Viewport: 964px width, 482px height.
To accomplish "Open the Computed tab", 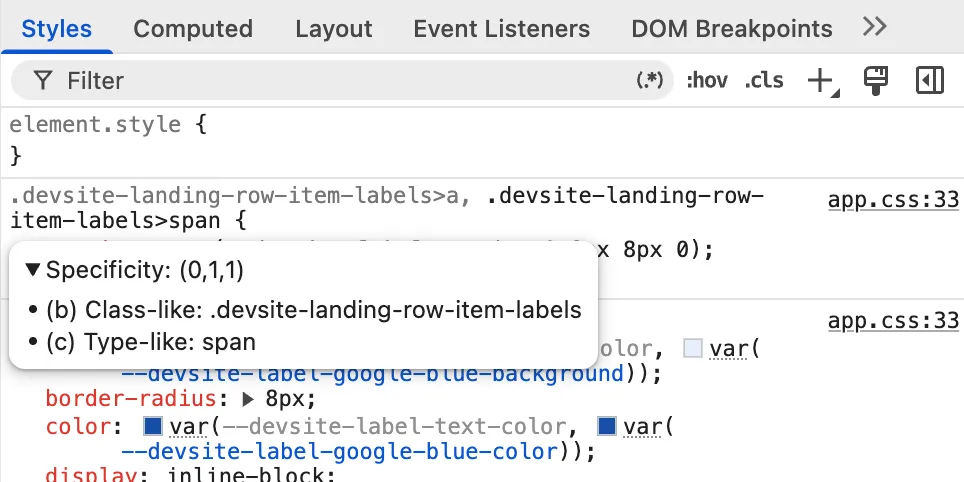I will [x=193, y=28].
